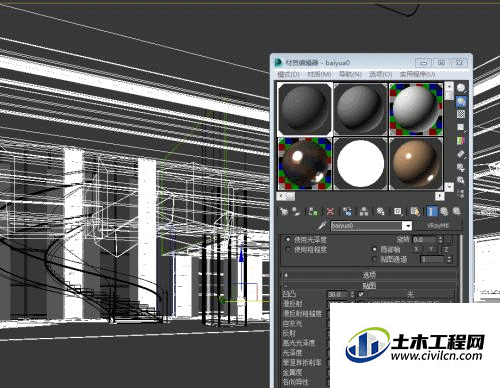Click the 凹凸 map slot button labeled 无
The image size is (500, 388).
(410, 294)
